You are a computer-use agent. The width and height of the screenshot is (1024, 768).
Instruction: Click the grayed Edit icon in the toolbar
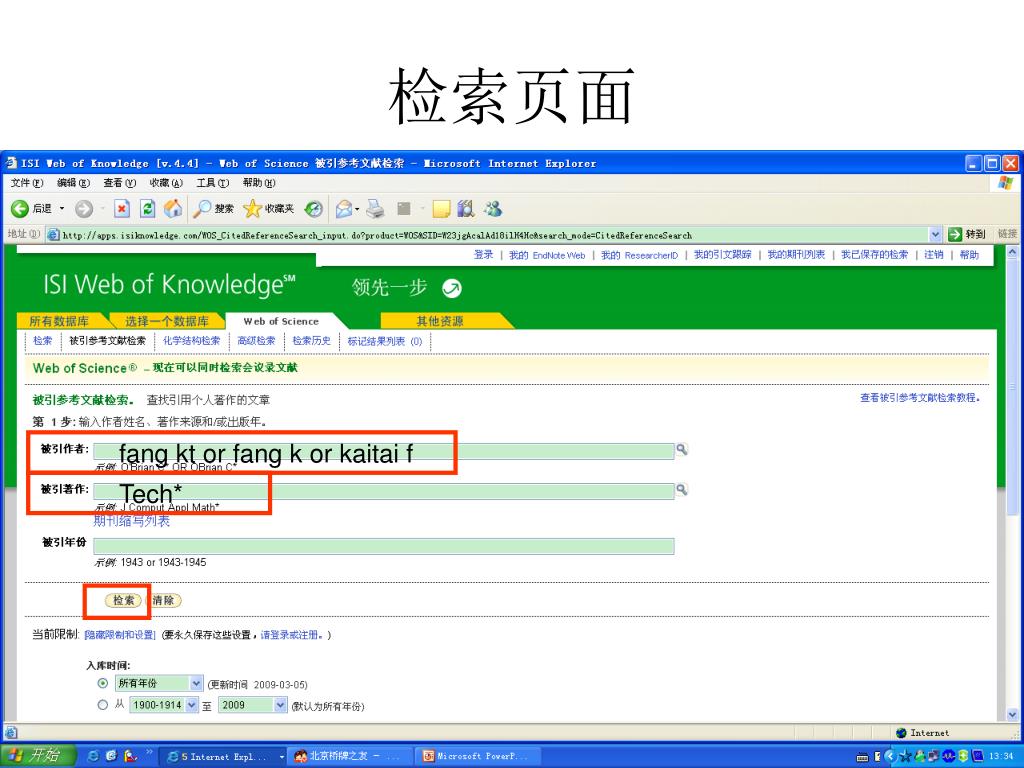(404, 209)
